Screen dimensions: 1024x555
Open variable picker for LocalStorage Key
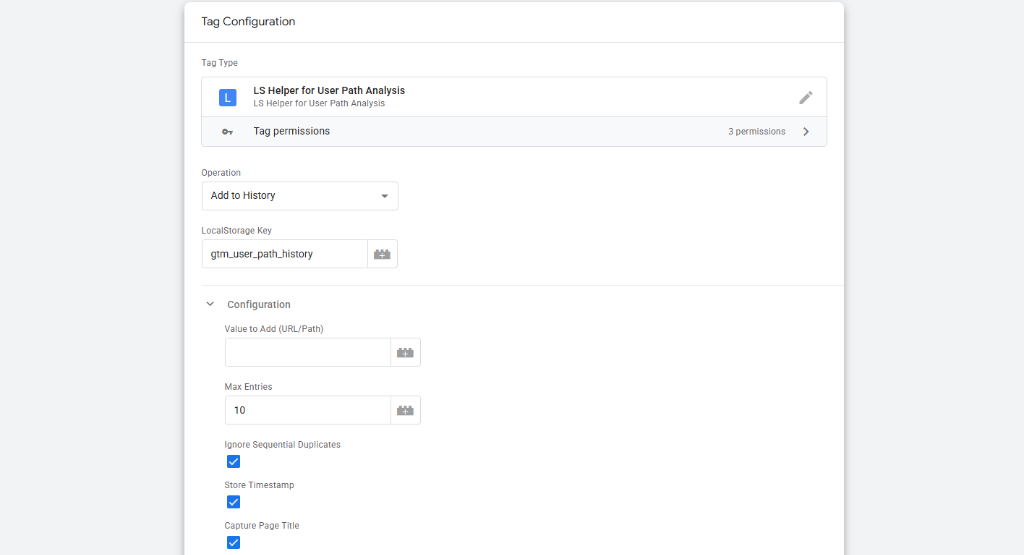click(x=382, y=254)
